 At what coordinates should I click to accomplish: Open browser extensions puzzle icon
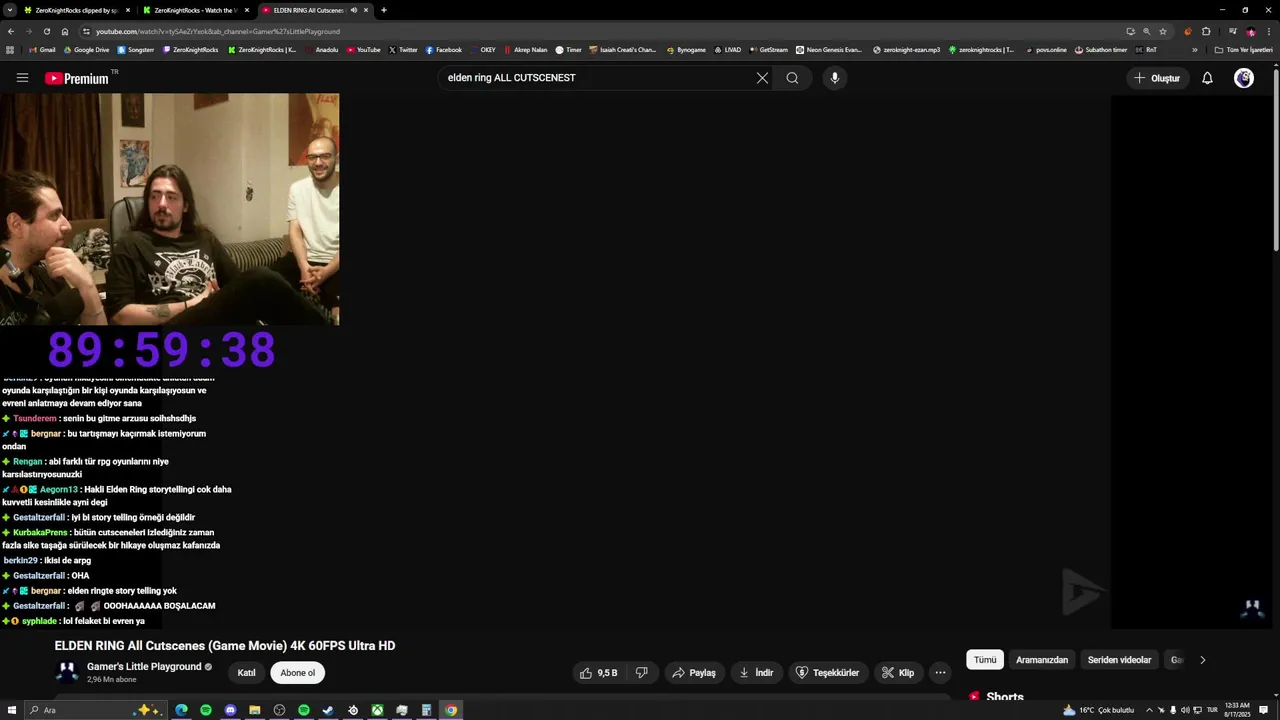1206,31
